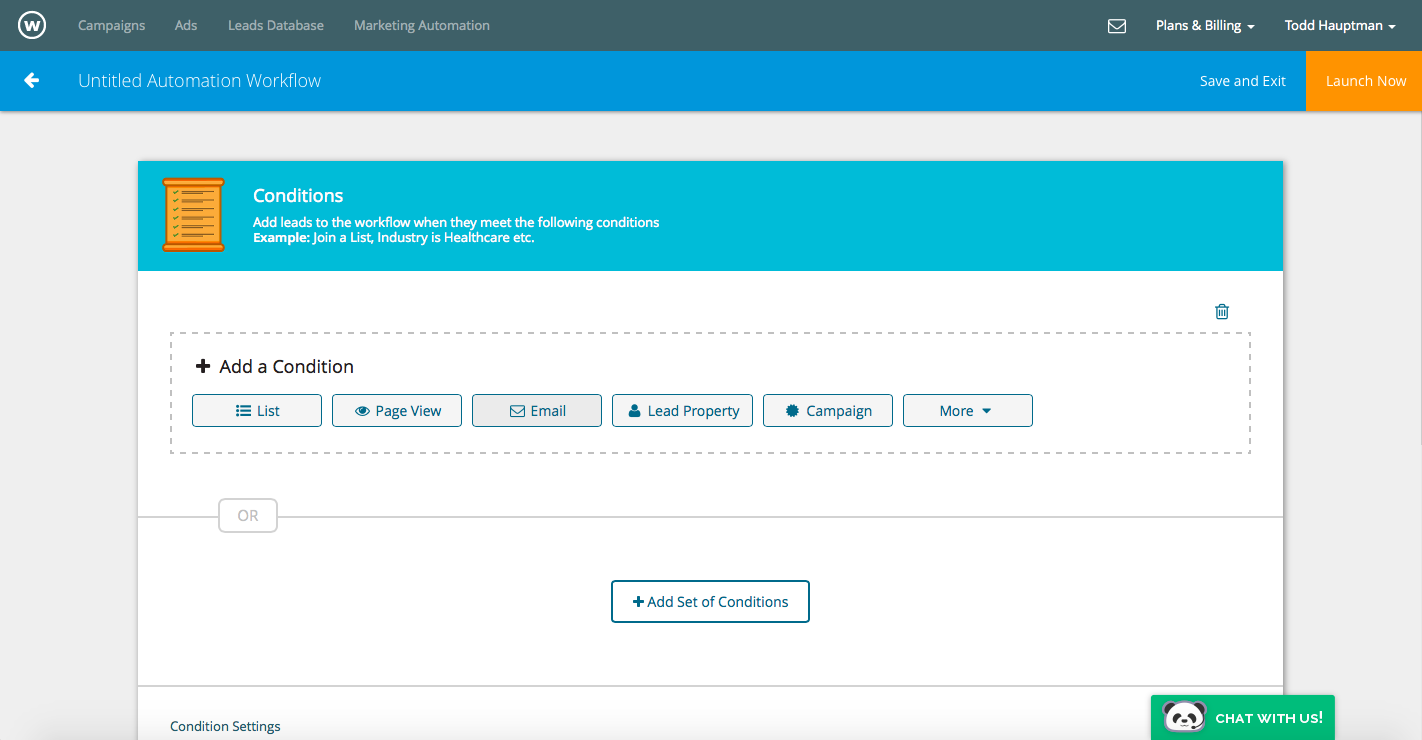Click Add Set of Conditions button
1422x740 pixels.
[x=710, y=602]
